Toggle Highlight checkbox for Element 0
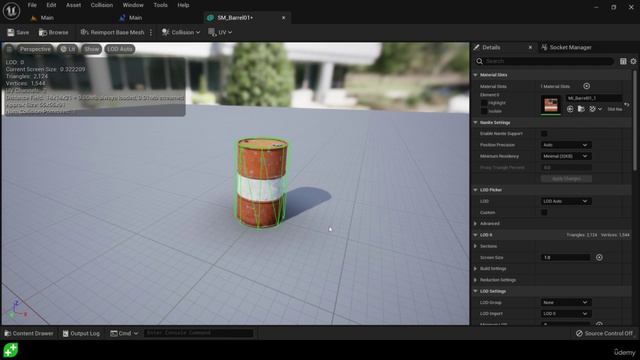The image size is (640, 360). coord(484,103)
